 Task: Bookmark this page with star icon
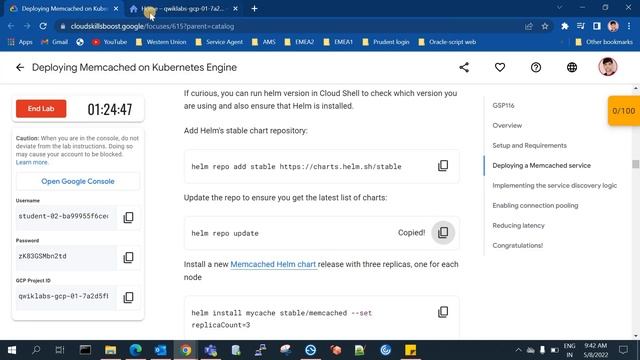[544, 26]
